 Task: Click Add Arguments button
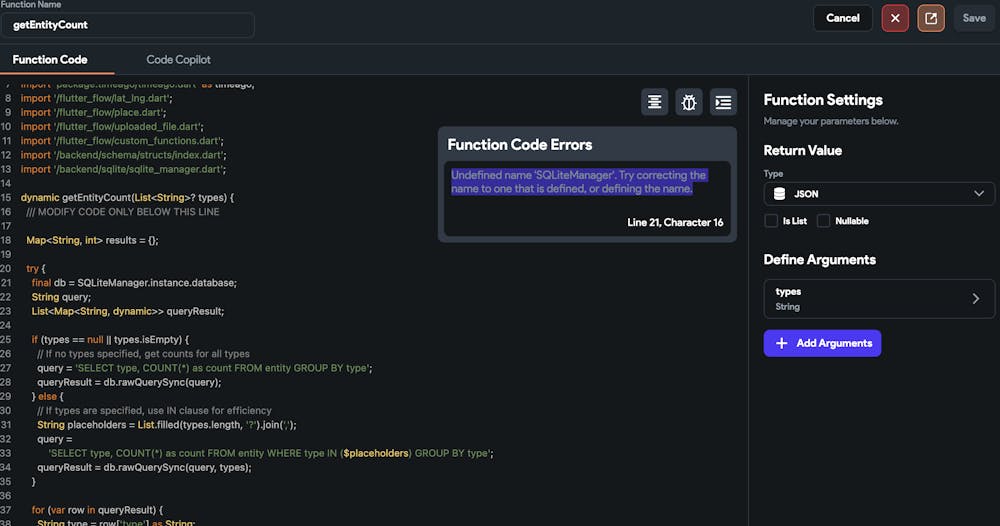[822, 343]
